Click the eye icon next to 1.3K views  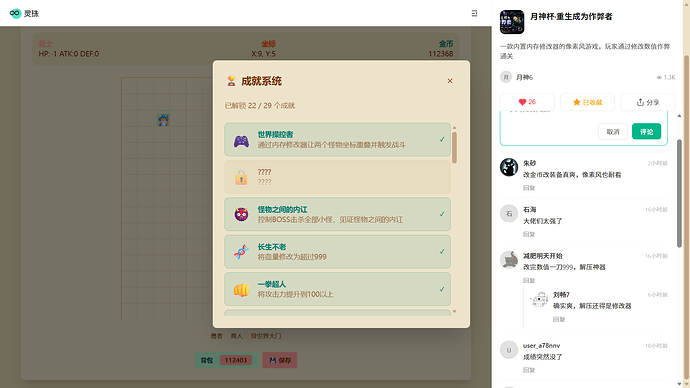(x=659, y=77)
